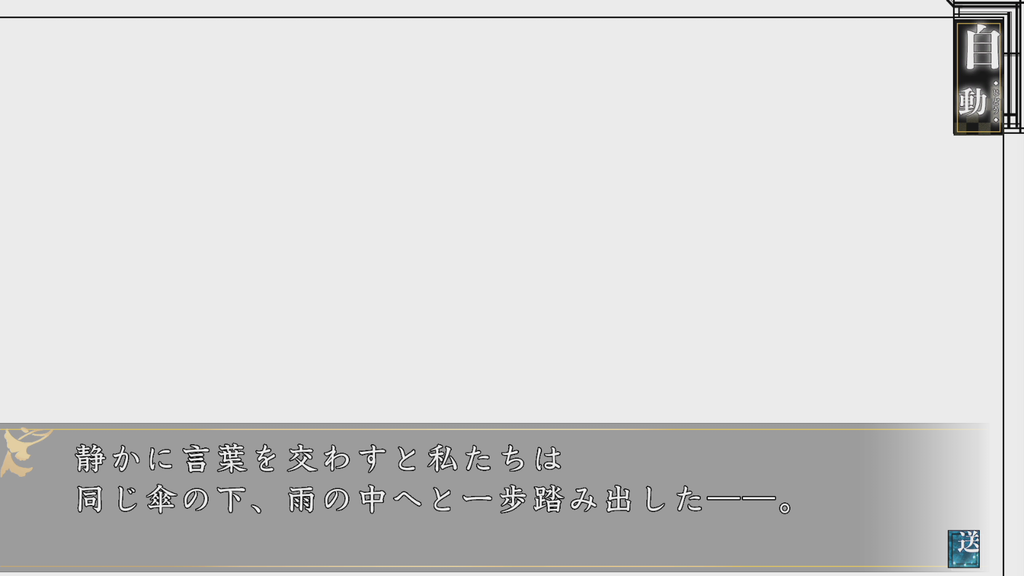Toggle the 自動 auto-play banner
This screenshot has height=576, width=1024.
[978, 77]
